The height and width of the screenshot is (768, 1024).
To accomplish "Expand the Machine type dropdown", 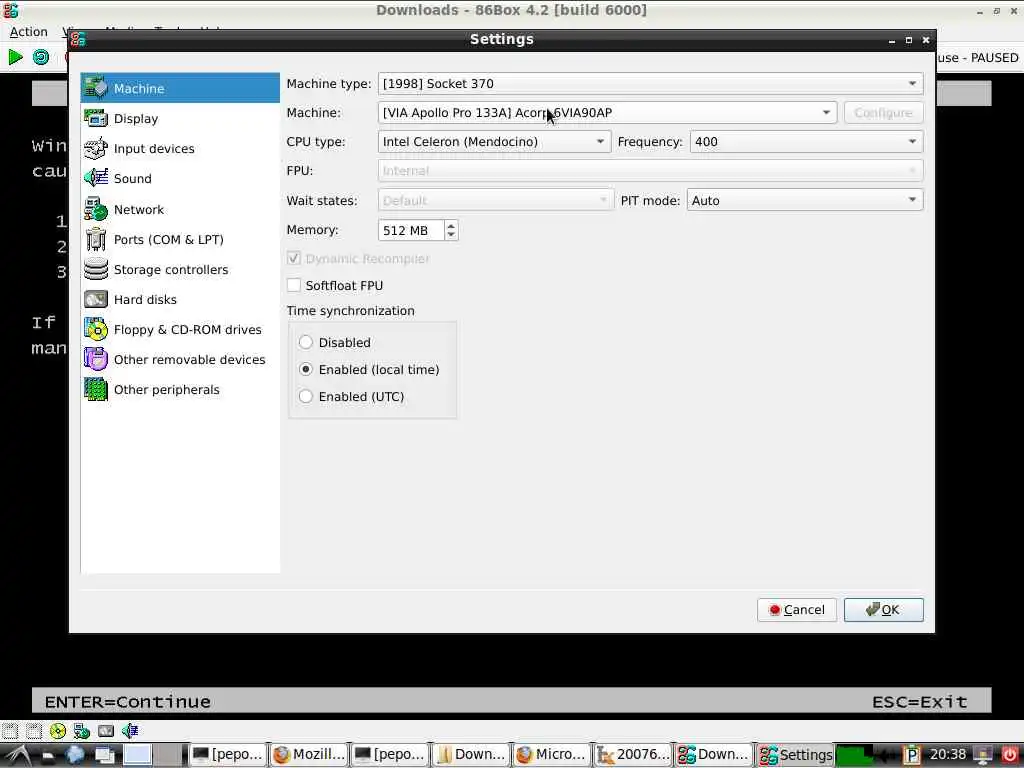I will pyautogui.click(x=650, y=84).
